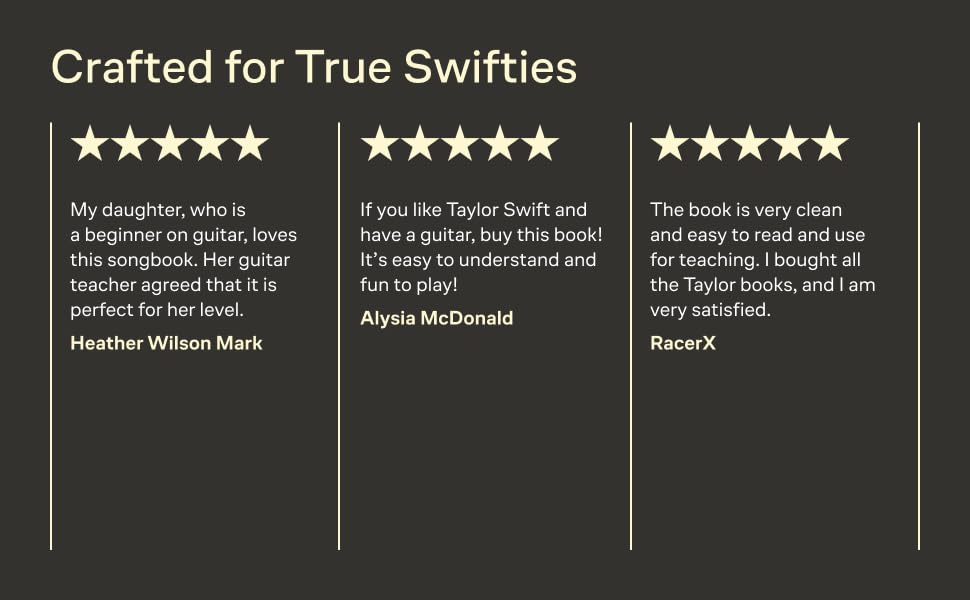Tap the third star above RacerX's review
Viewport: 970px width, 600px height.
[x=750, y=144]
